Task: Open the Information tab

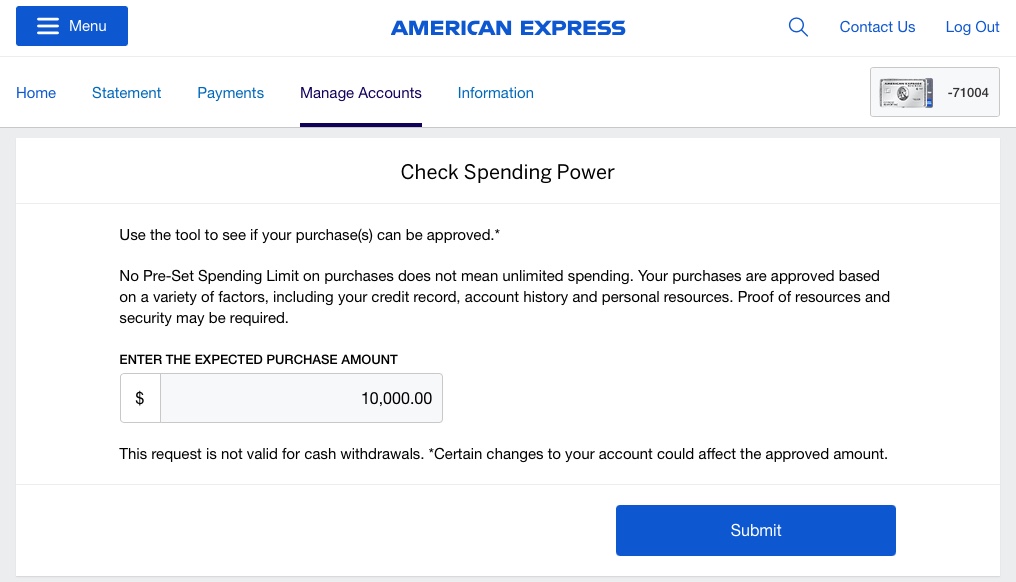Action: [495, 92]
